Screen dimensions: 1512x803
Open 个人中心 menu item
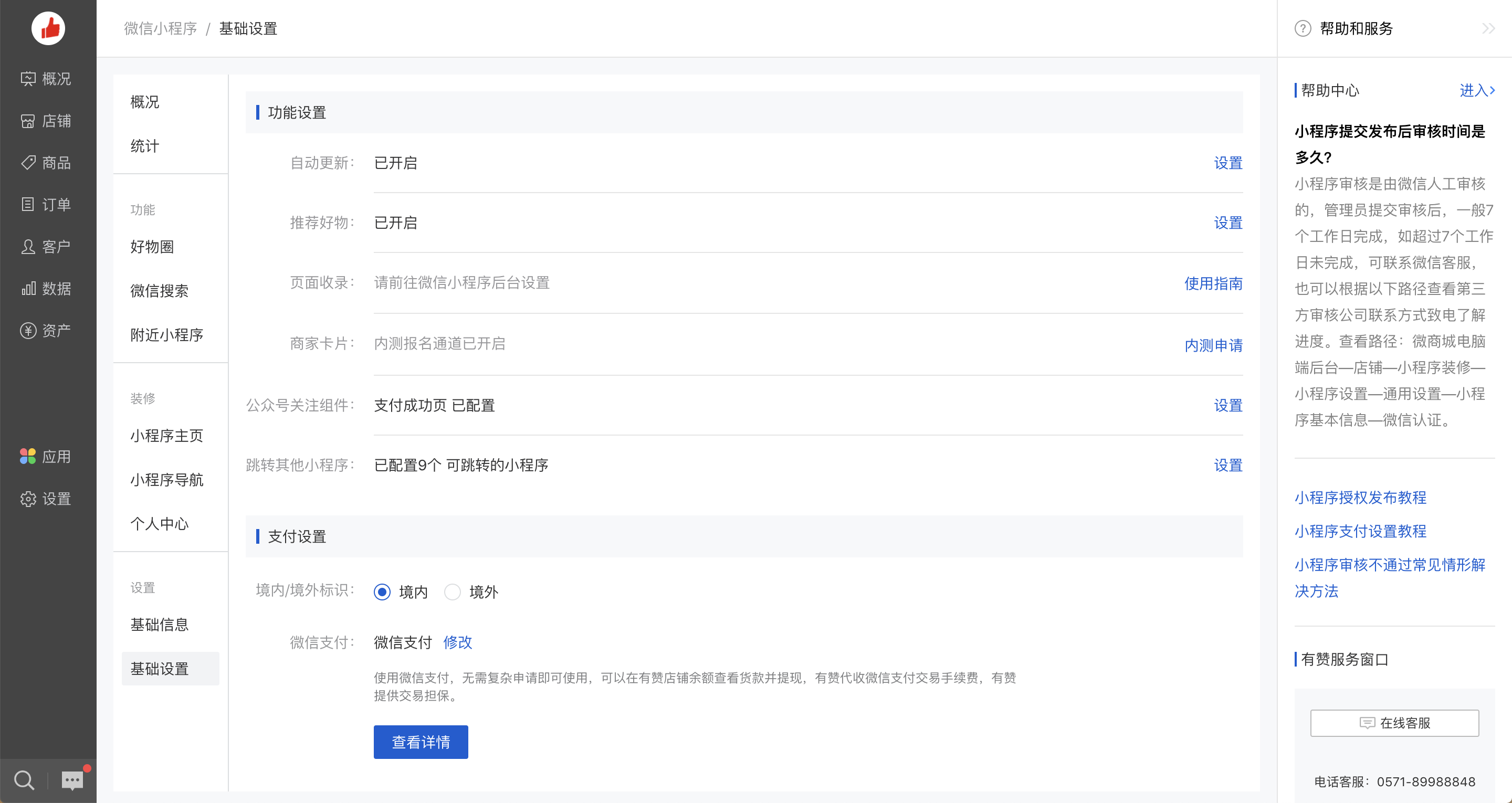coord(160,524)
